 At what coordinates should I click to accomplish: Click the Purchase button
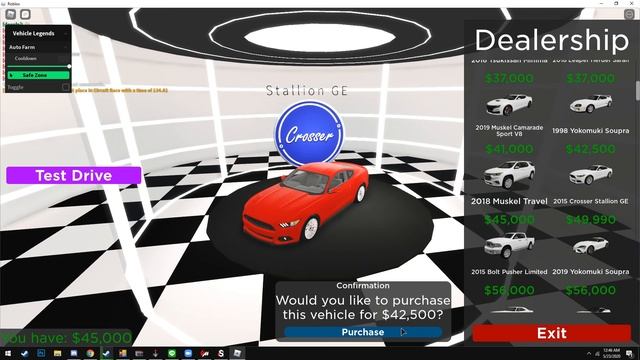(363, 332)
